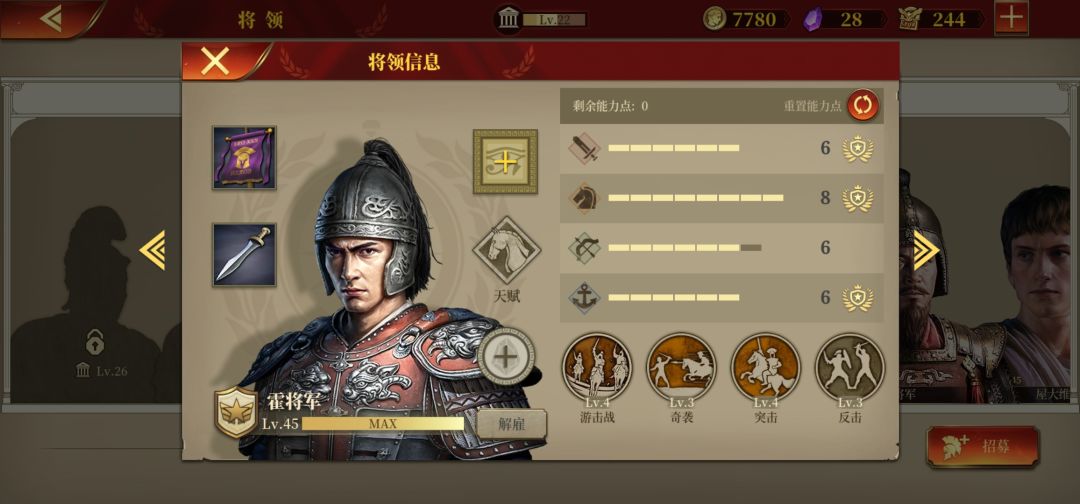Screen dimensions: 1080x504
Task: Go back using top-left arrow
Action: [x=50, y=19]
